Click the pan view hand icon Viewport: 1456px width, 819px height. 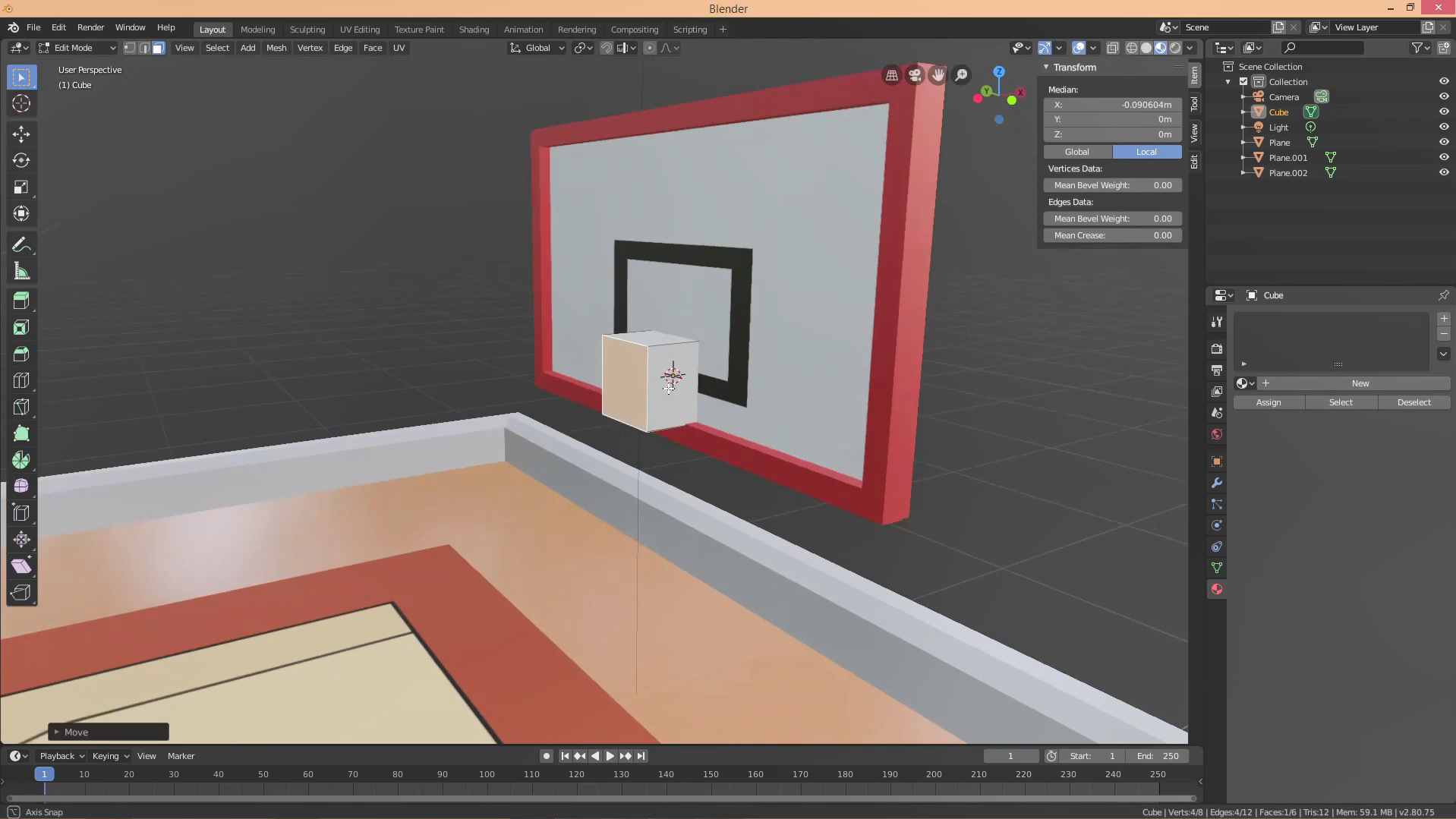pyautogui.click(x=938, y=75)
